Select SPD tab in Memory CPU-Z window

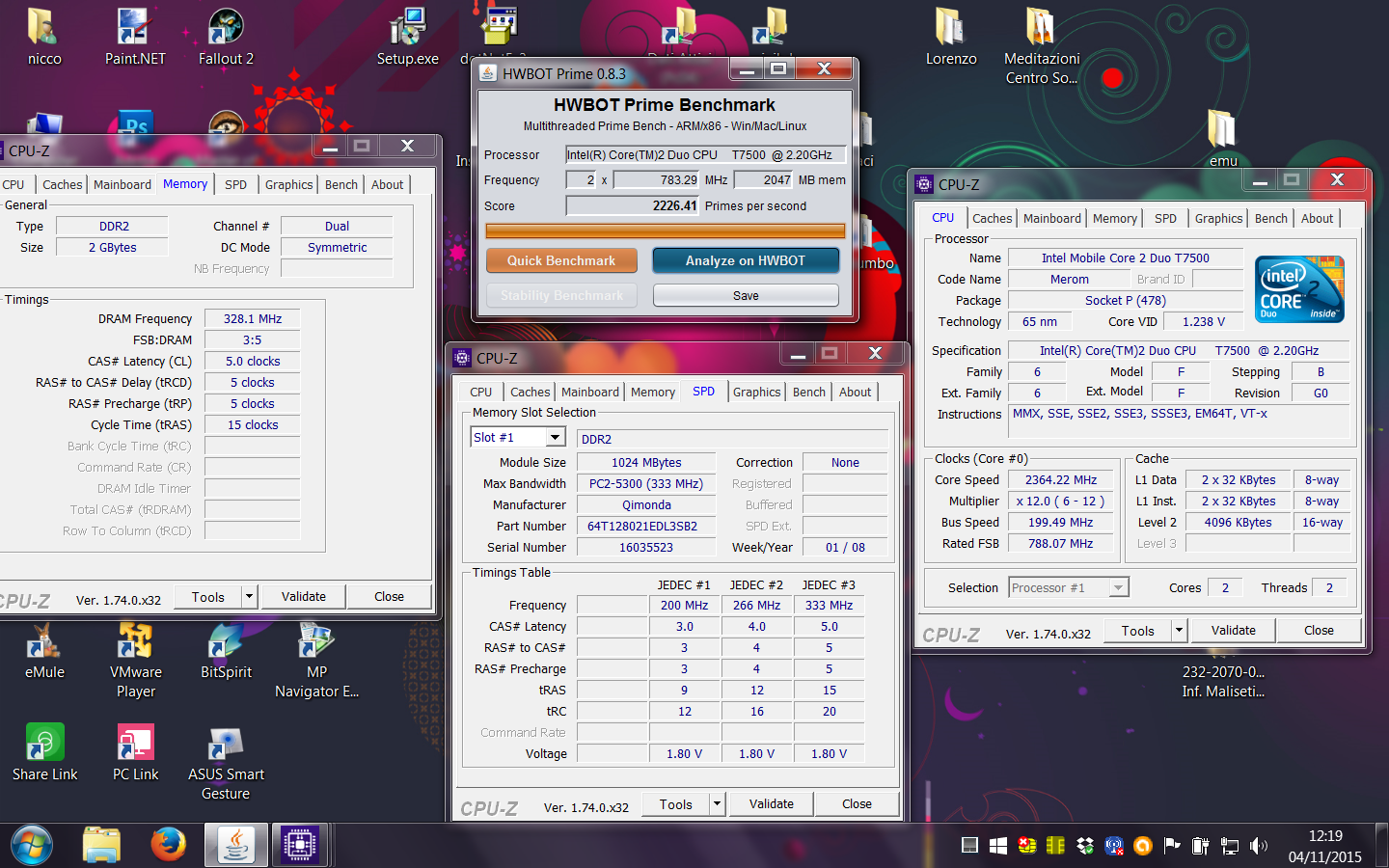click(x=235, y=185)
